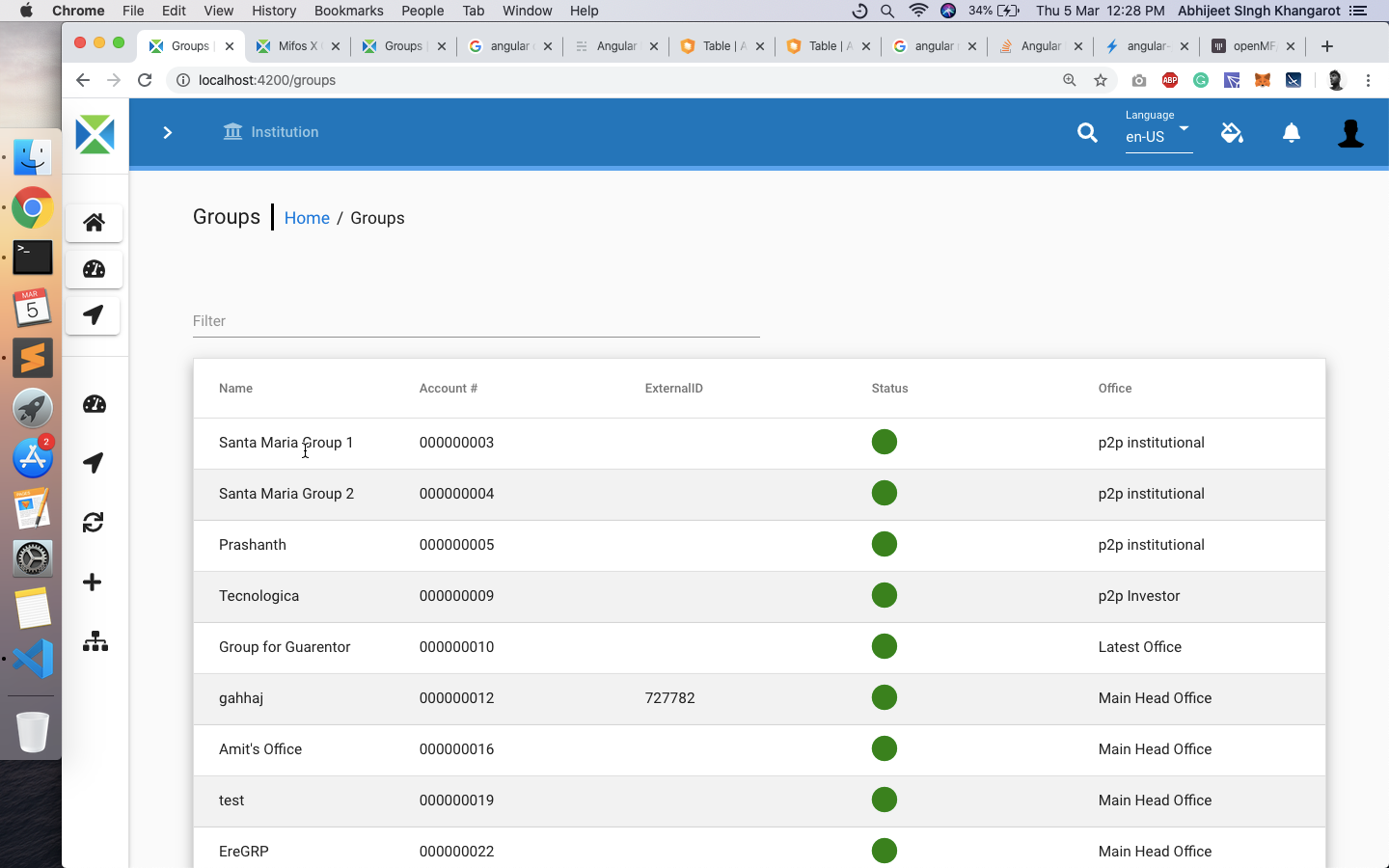
Task: Open the Home breadcrumb link
Action: click(307, 218)
